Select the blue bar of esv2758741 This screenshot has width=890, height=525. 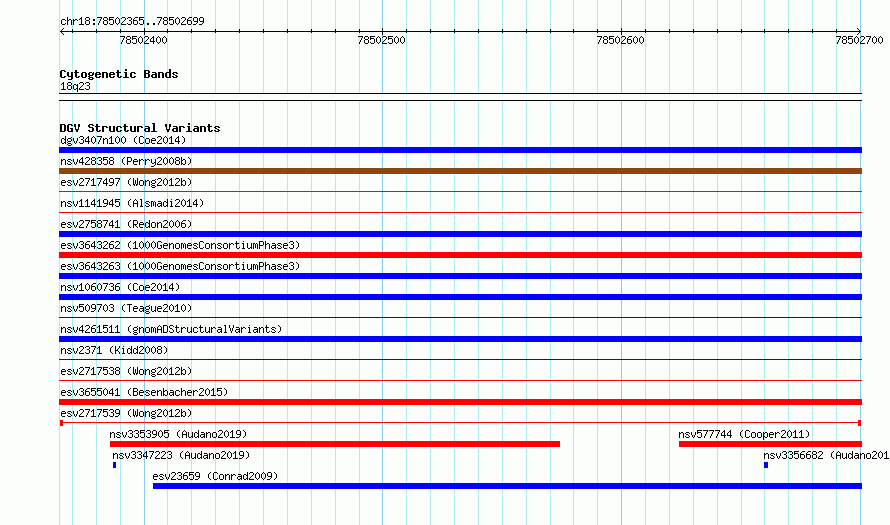point(460,234)
